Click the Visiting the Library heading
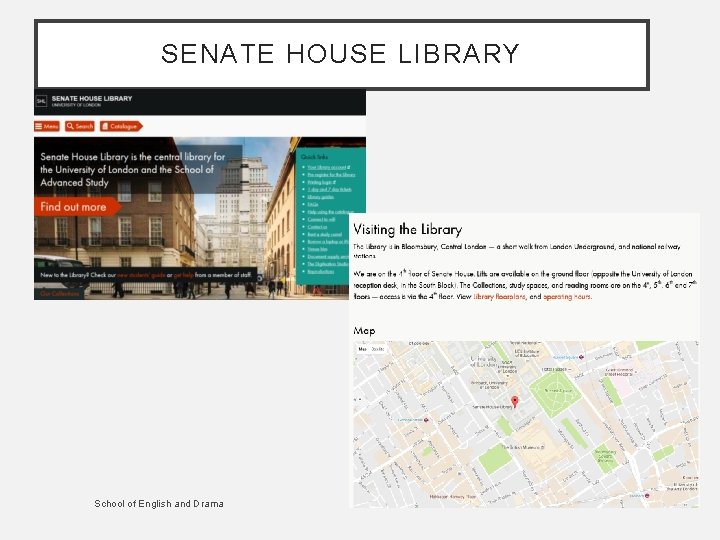Image resolution: width=720 pixels, height=540 pixels. point(408,229)
